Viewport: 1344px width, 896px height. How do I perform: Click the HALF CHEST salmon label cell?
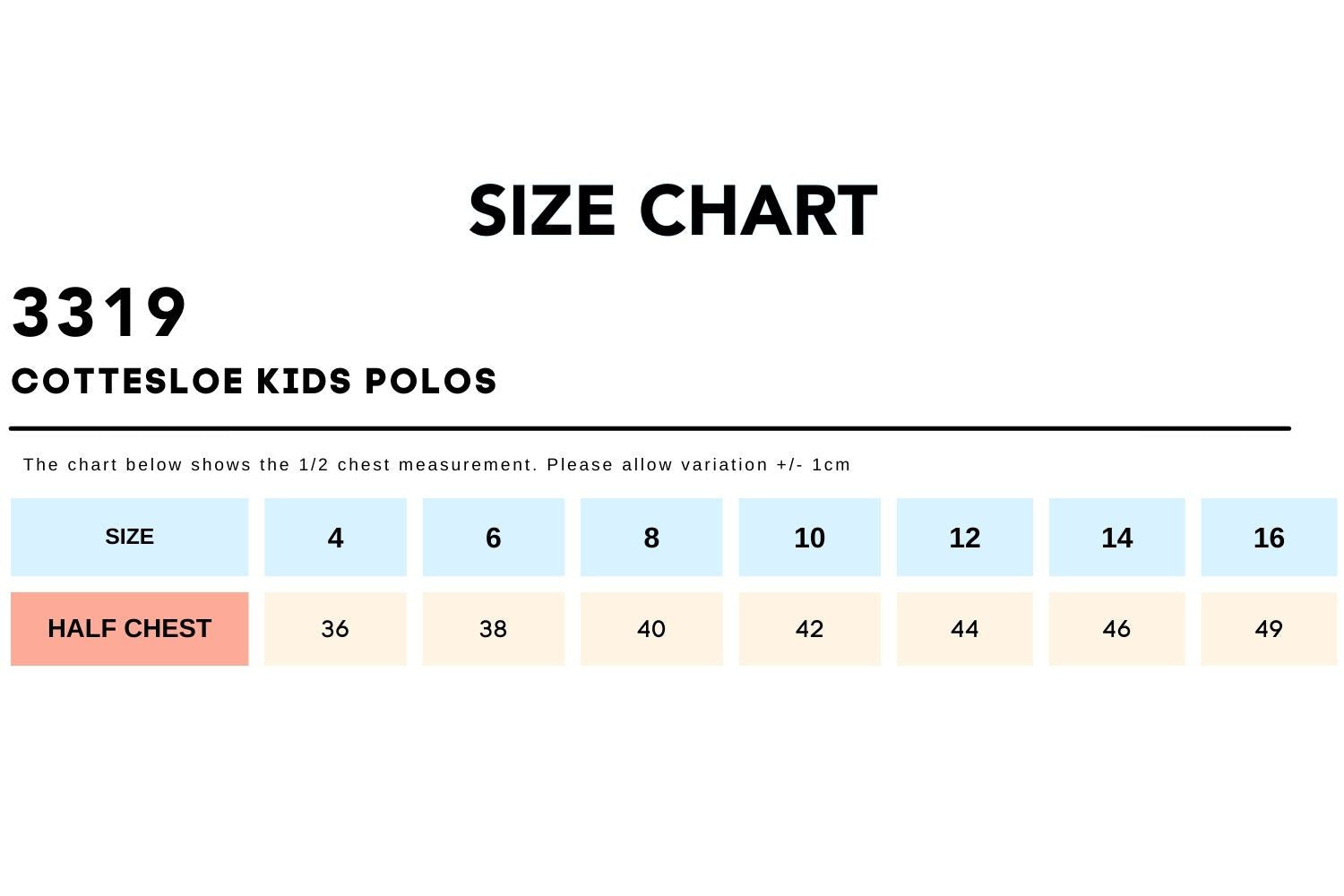click(129, 629)
